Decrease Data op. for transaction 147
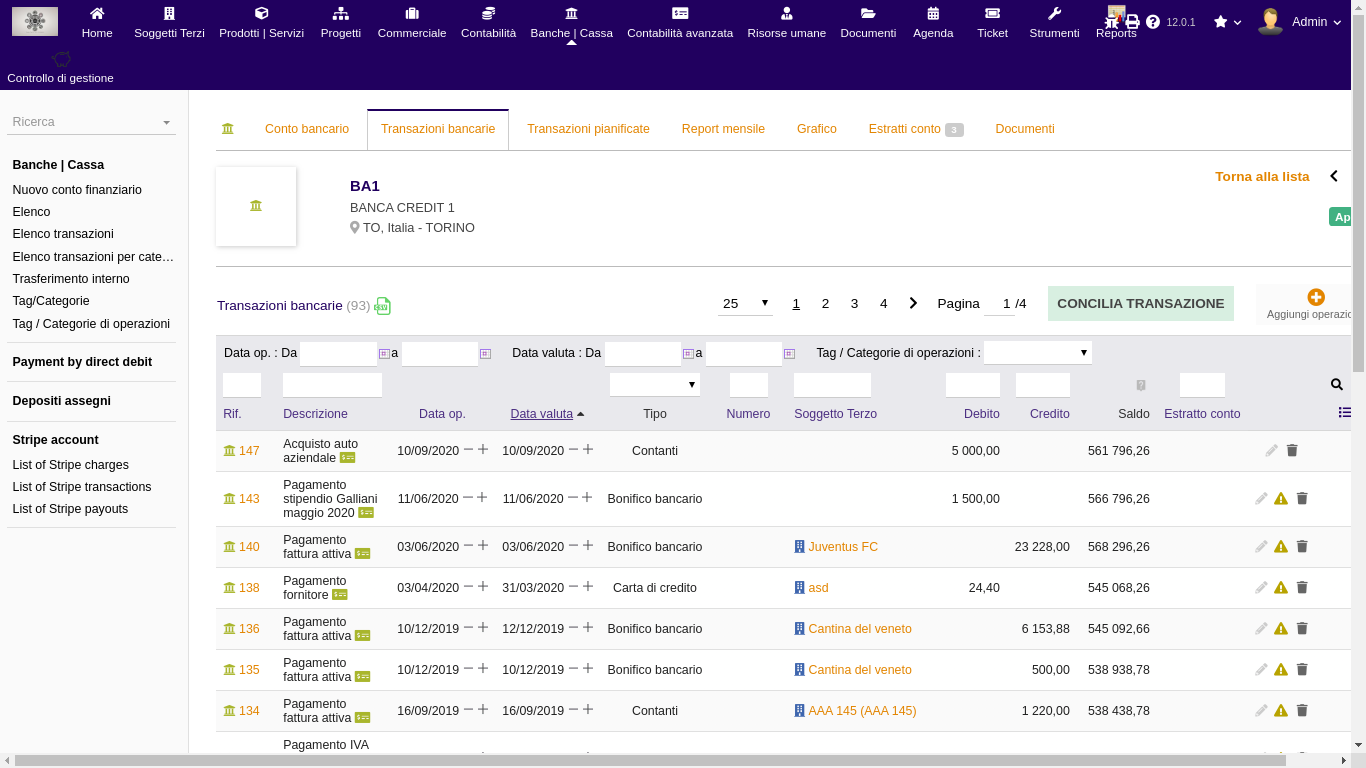Screen dimensions: 1366x768 [x=468, y=450]
